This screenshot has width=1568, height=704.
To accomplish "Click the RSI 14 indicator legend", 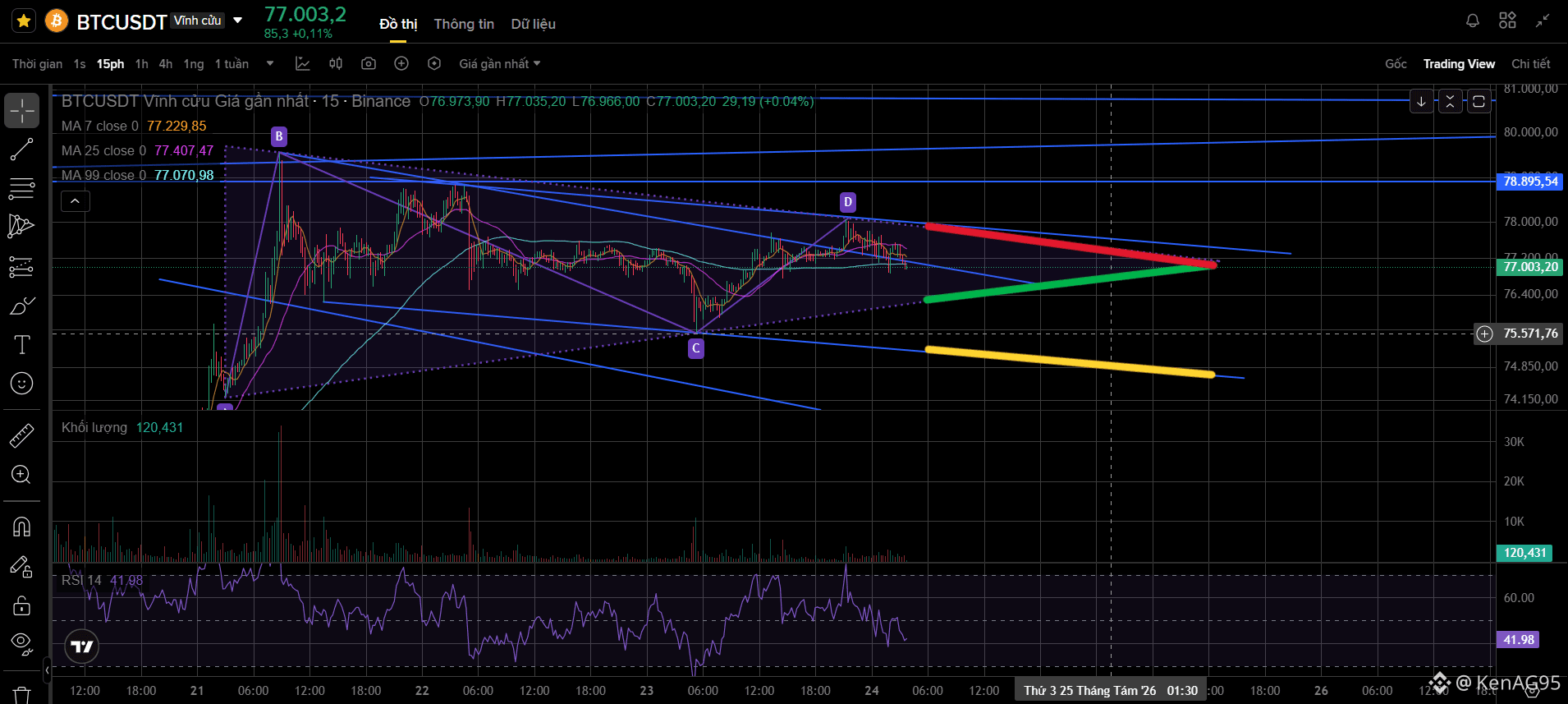I will coord(102,580).
